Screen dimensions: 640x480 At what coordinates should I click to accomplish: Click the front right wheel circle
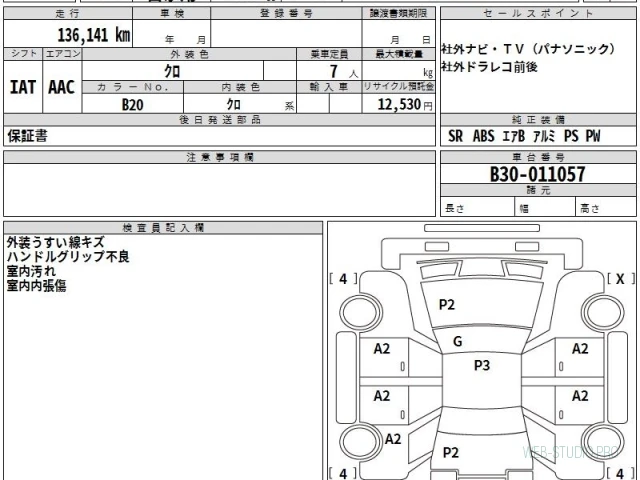[602, 312]
